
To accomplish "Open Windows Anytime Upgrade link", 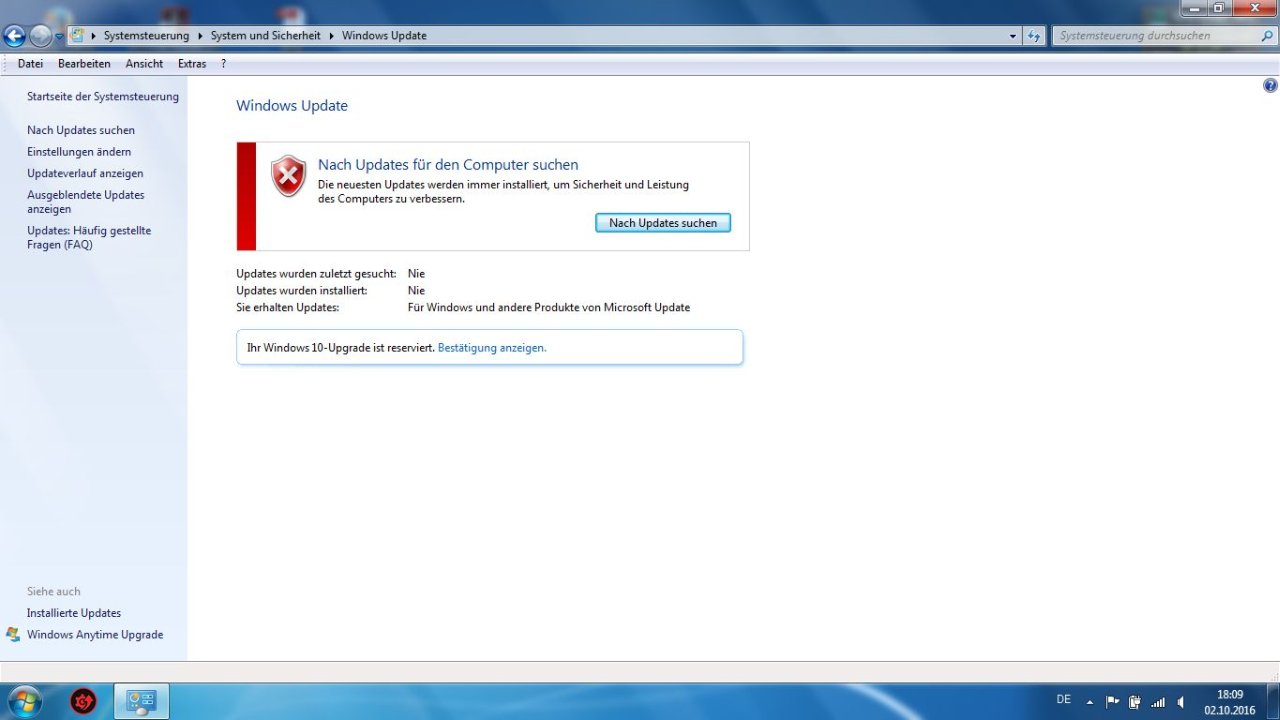I will pos(95,635).
